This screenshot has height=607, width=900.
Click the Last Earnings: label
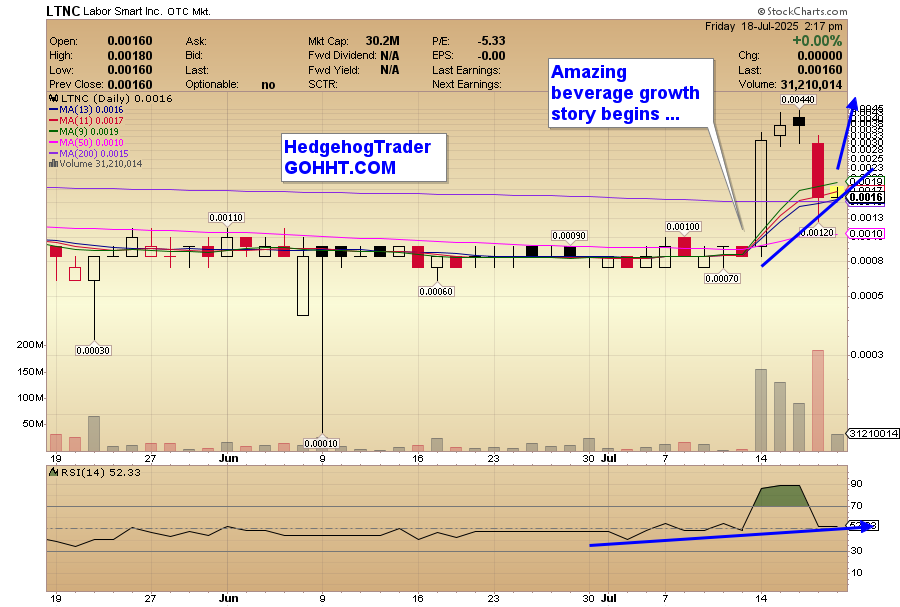point(466,70)
